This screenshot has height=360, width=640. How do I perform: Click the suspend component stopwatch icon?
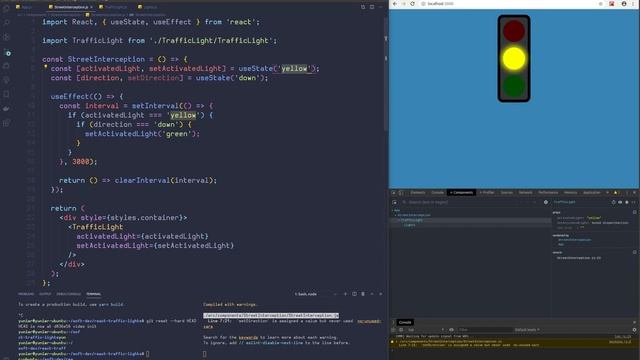click(613, 202)
